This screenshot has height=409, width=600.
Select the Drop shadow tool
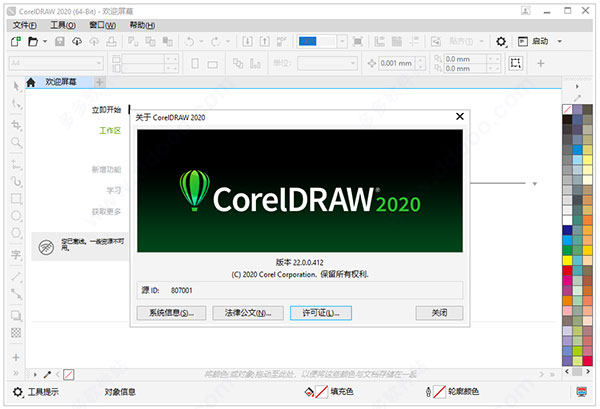point(16,316)
